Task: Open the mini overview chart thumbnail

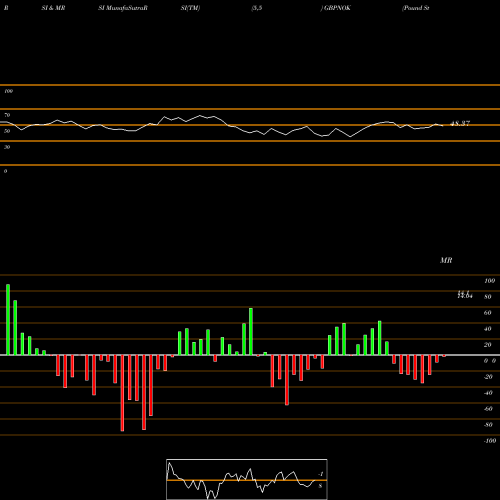Action: point(247,479)
